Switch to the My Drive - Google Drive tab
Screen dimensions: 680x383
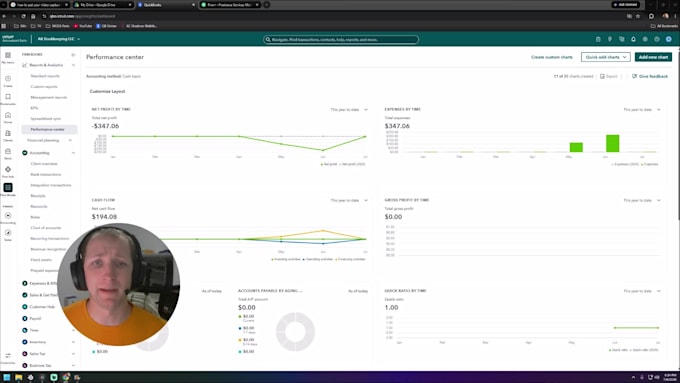(x=102, y=5)
